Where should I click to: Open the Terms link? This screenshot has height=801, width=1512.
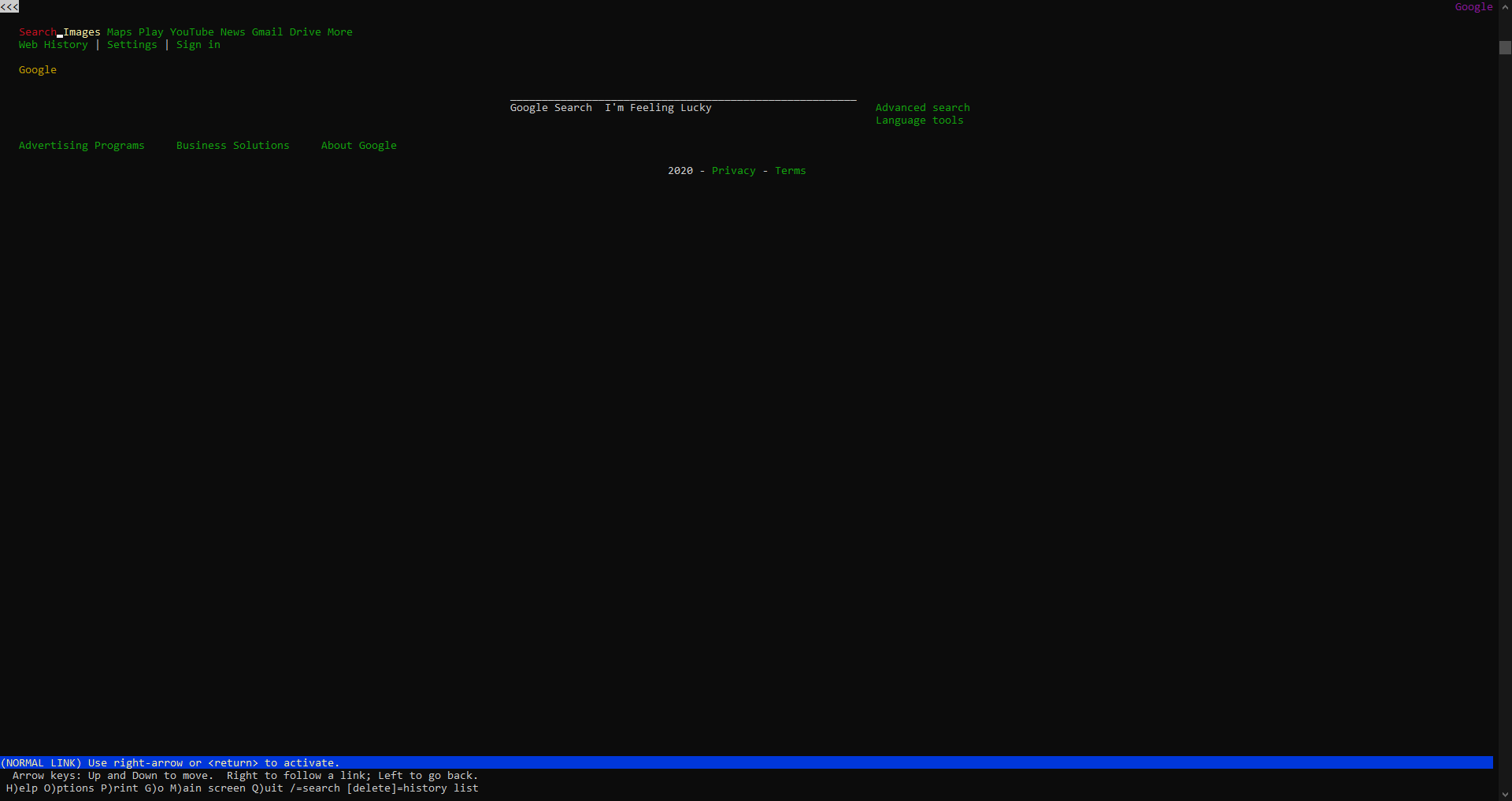(791, 171)
